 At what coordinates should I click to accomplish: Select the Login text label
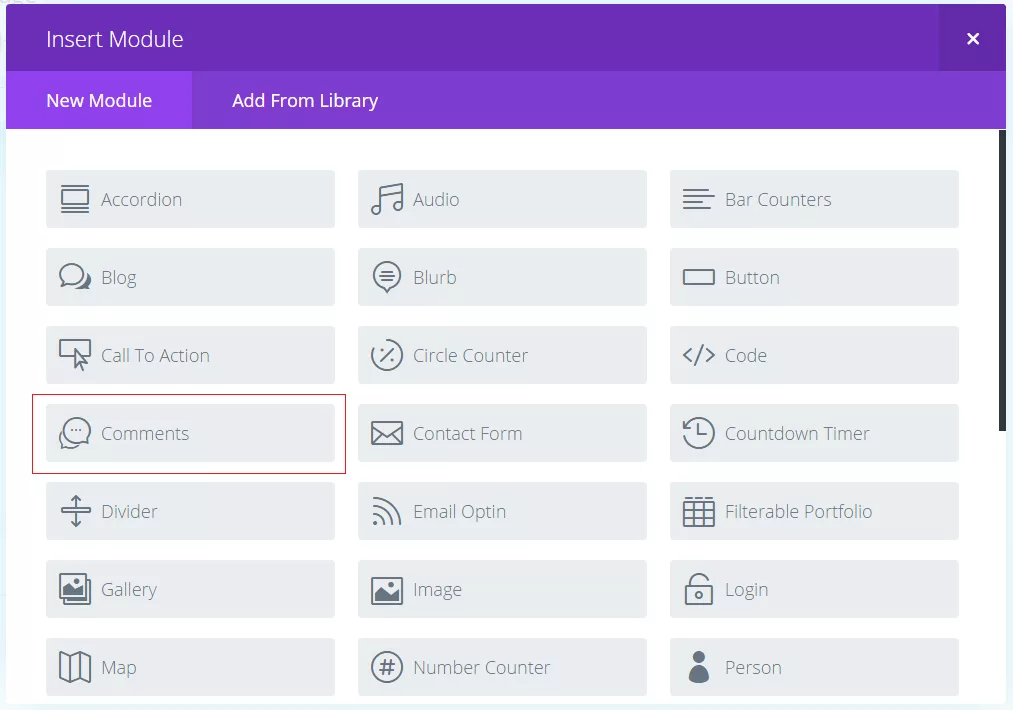coord(746,590)
